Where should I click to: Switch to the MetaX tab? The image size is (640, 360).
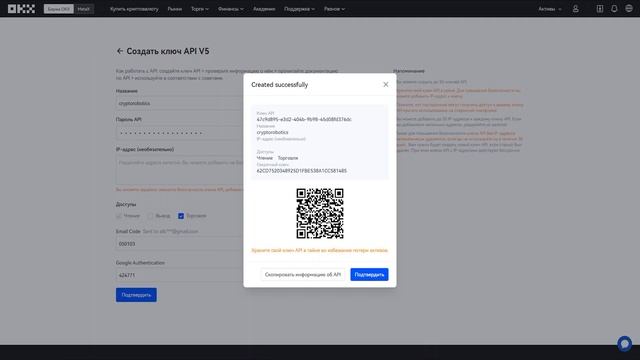[x=84, y=9]
